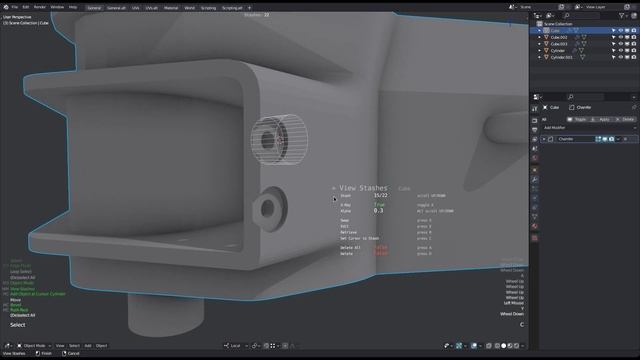Viewport: 640px width, 360px height.
Task: Toggle Cylinder.001 viewport monitor icon
Action: tap(627, 57)
